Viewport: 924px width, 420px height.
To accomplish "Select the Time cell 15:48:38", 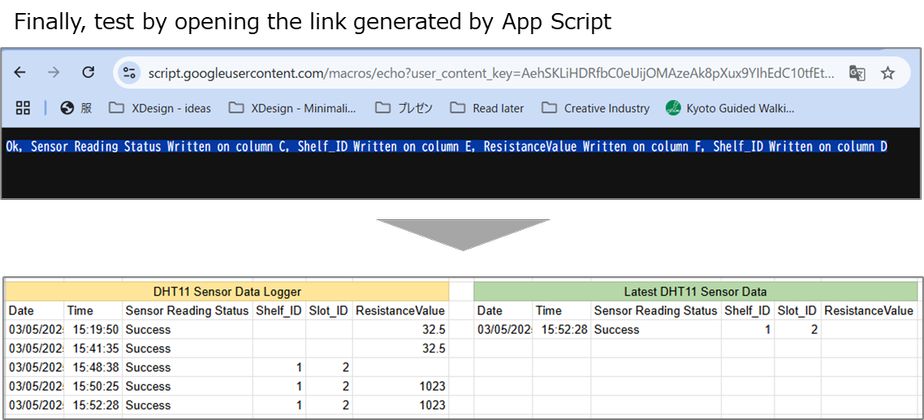I will pyautogui.click(x=93, y=367).
